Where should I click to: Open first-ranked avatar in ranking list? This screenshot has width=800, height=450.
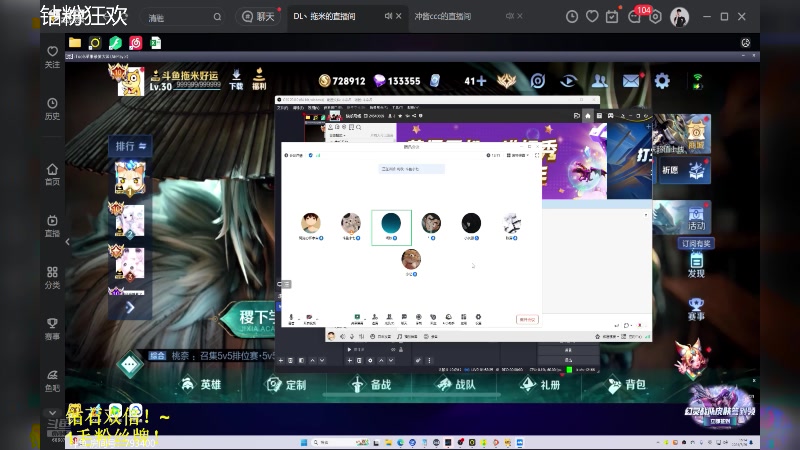click(130, 179)
